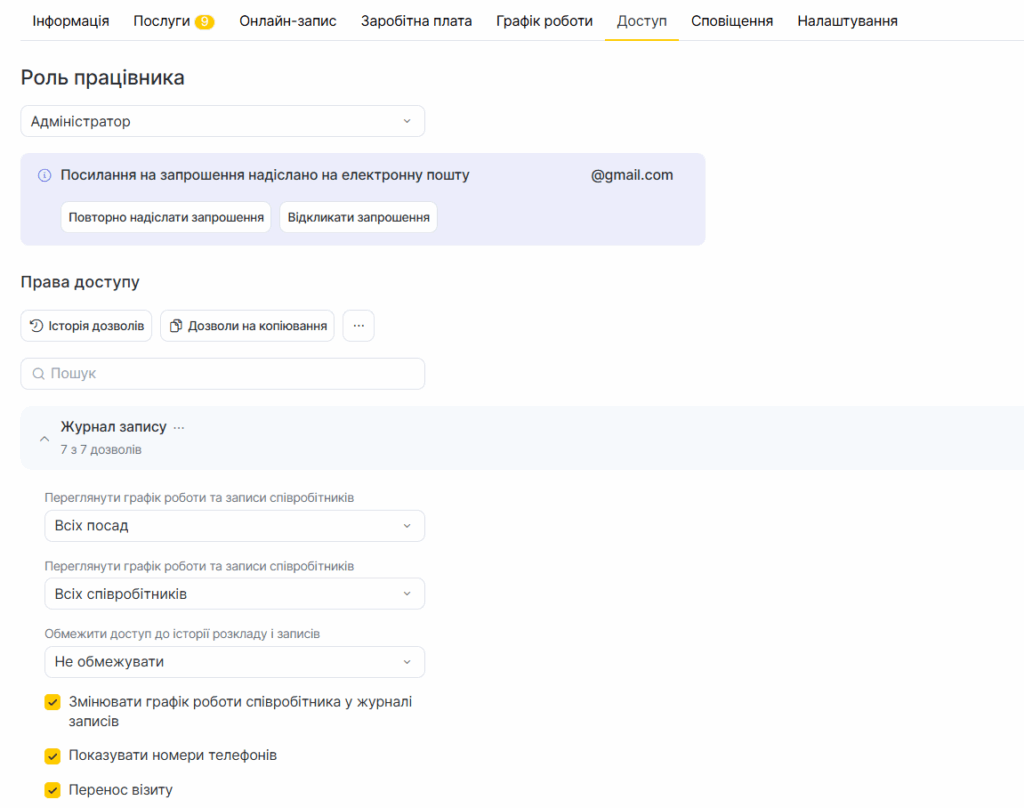Disable the Перенос візиту checkbox
The height and width of the screenshot is (808, 1024).
(53, 790)
